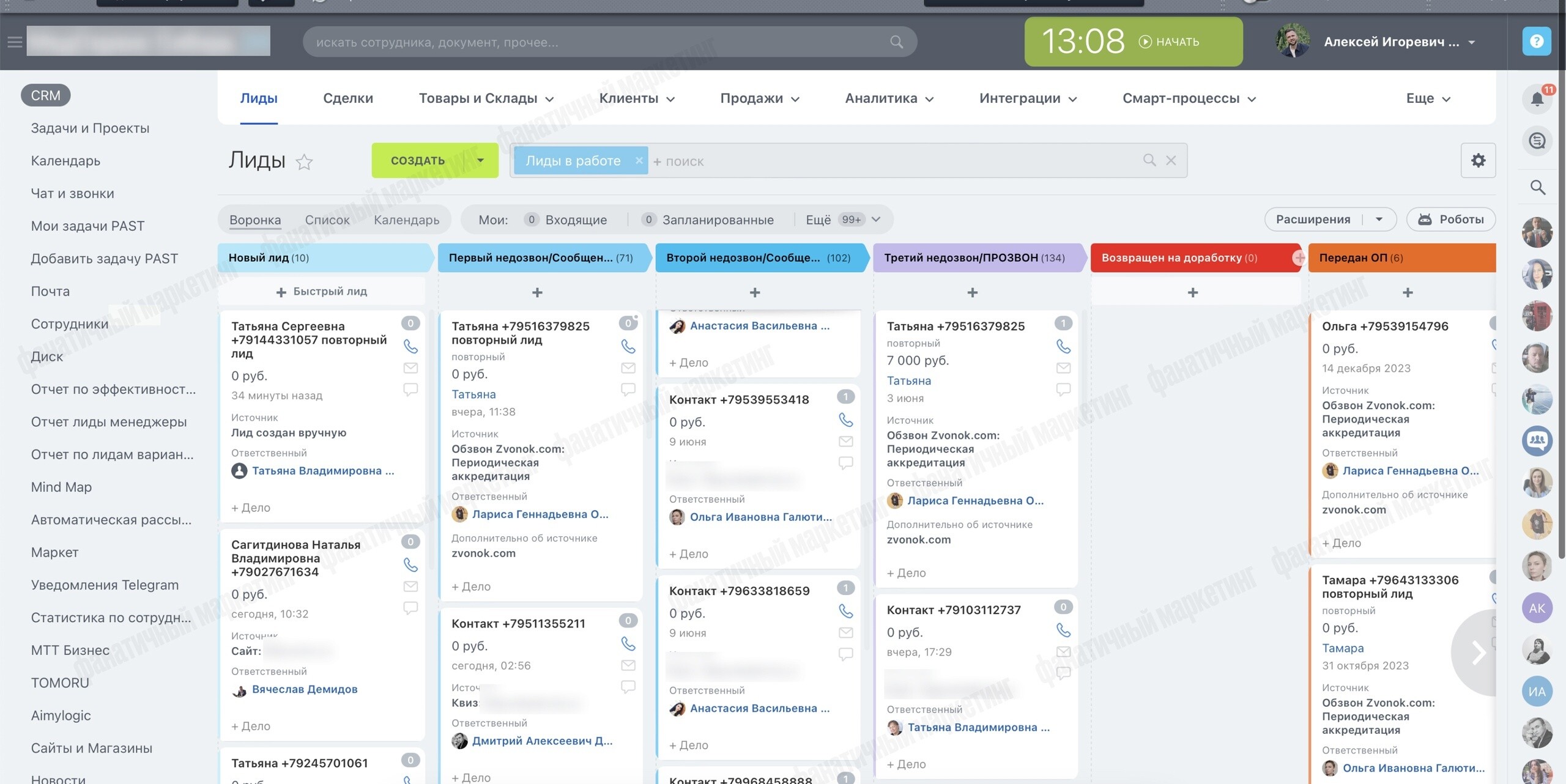Open notifications bell icon
The image size is (1566, 784).
coord(1537,99)
